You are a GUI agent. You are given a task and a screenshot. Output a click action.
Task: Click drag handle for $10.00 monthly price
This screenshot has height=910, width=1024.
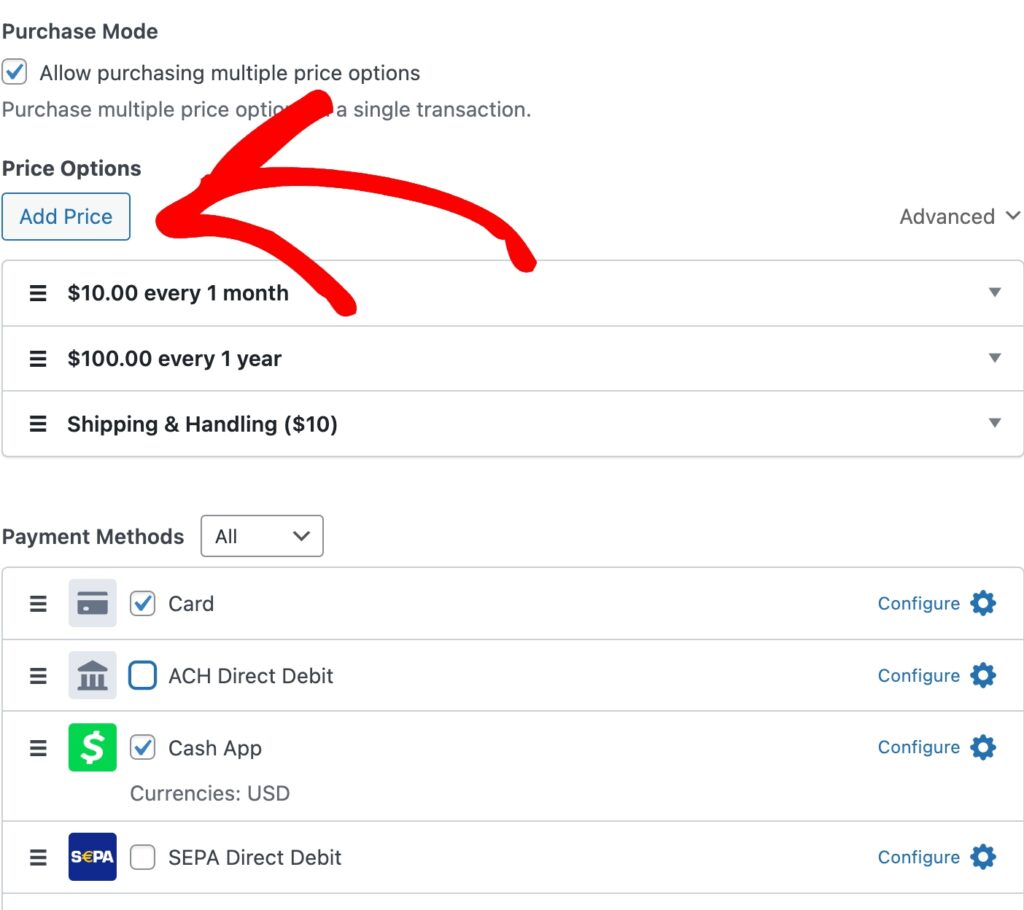tap(38, 293)
